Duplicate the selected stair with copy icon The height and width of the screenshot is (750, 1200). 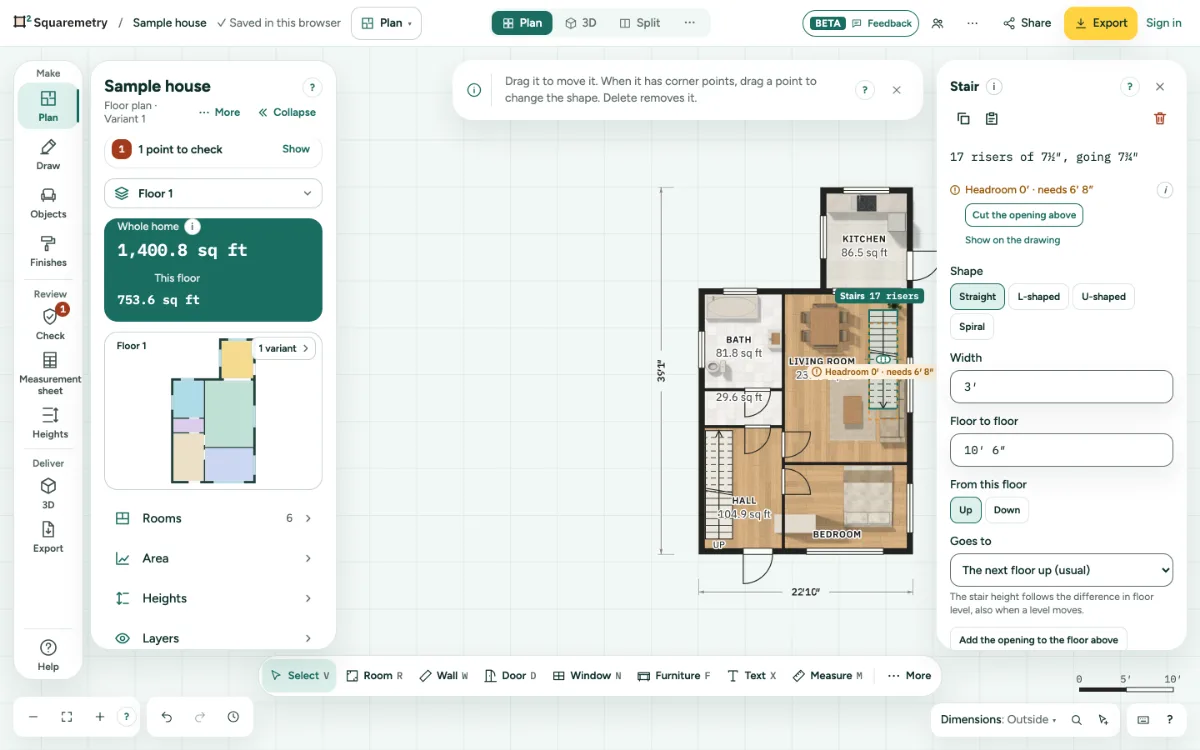963,119
